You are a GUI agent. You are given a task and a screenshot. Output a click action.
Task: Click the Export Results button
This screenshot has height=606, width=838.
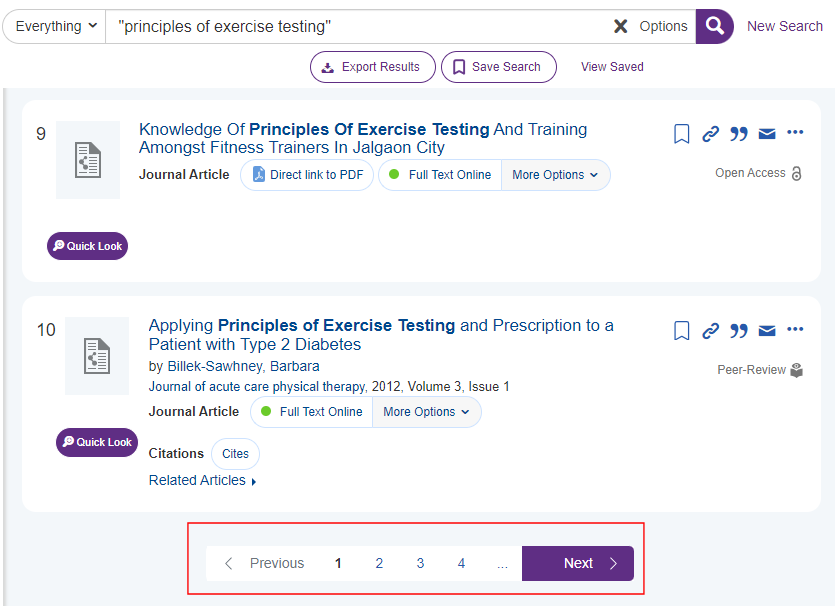pyautogui.click(x=372, y=67)
